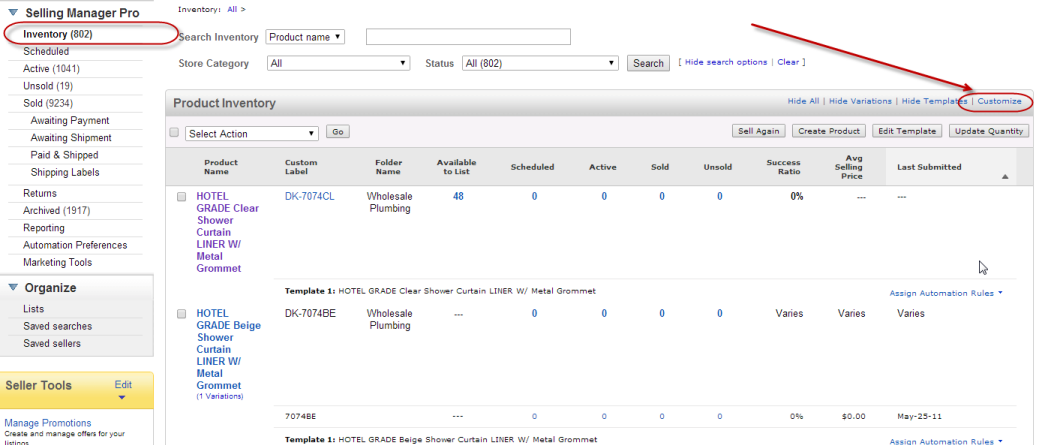Open Unsold (19) listings

(48, 85)
